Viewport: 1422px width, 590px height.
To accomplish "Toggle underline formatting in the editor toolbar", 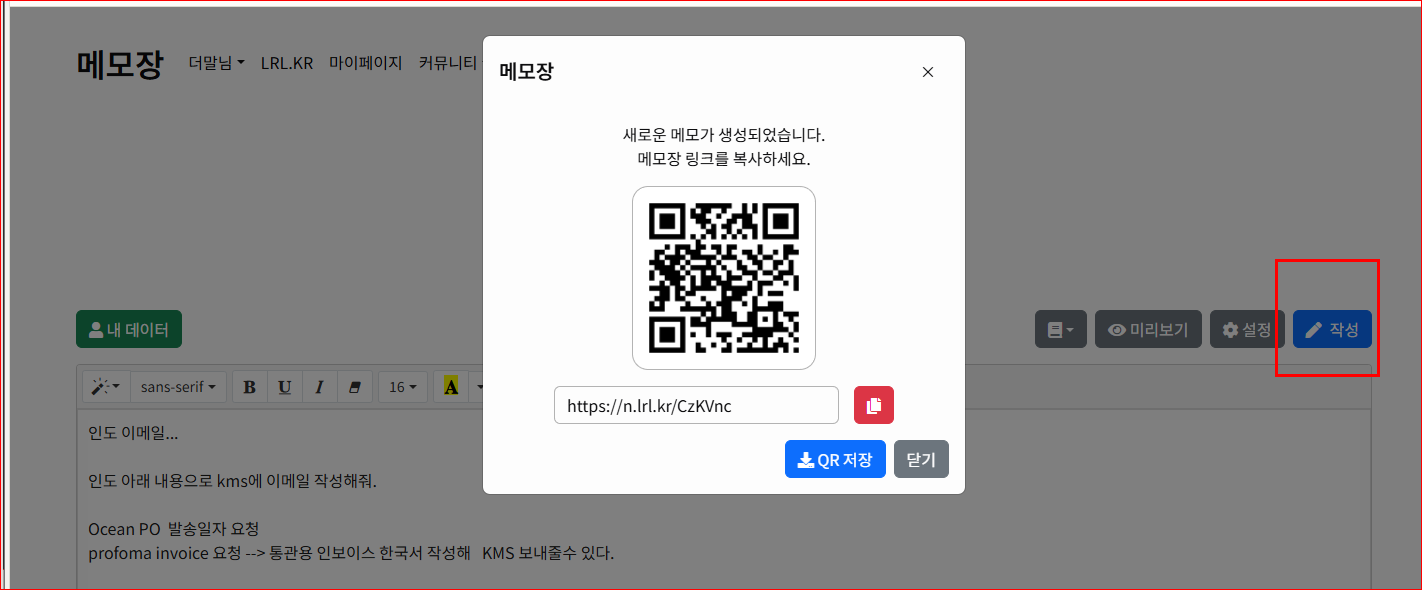I will [285, 387].
